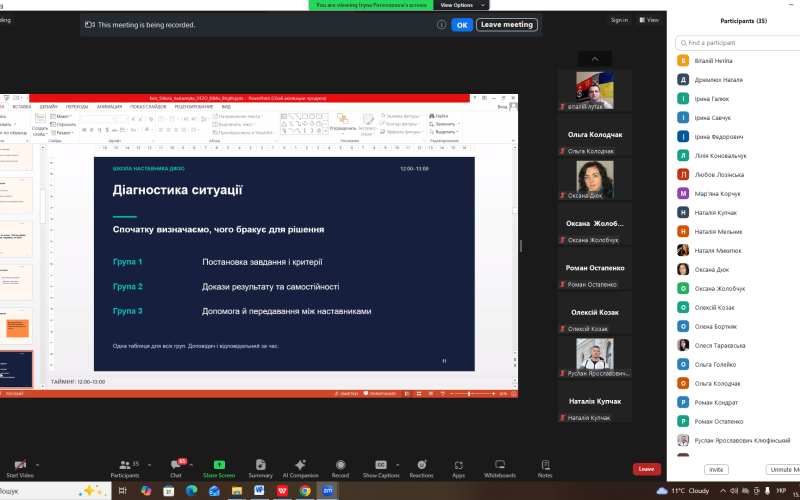Viewport: 800px width, 500px height.
Task: Click the zoom slider in PowerPoint status bar
Action: click(472, 394)
